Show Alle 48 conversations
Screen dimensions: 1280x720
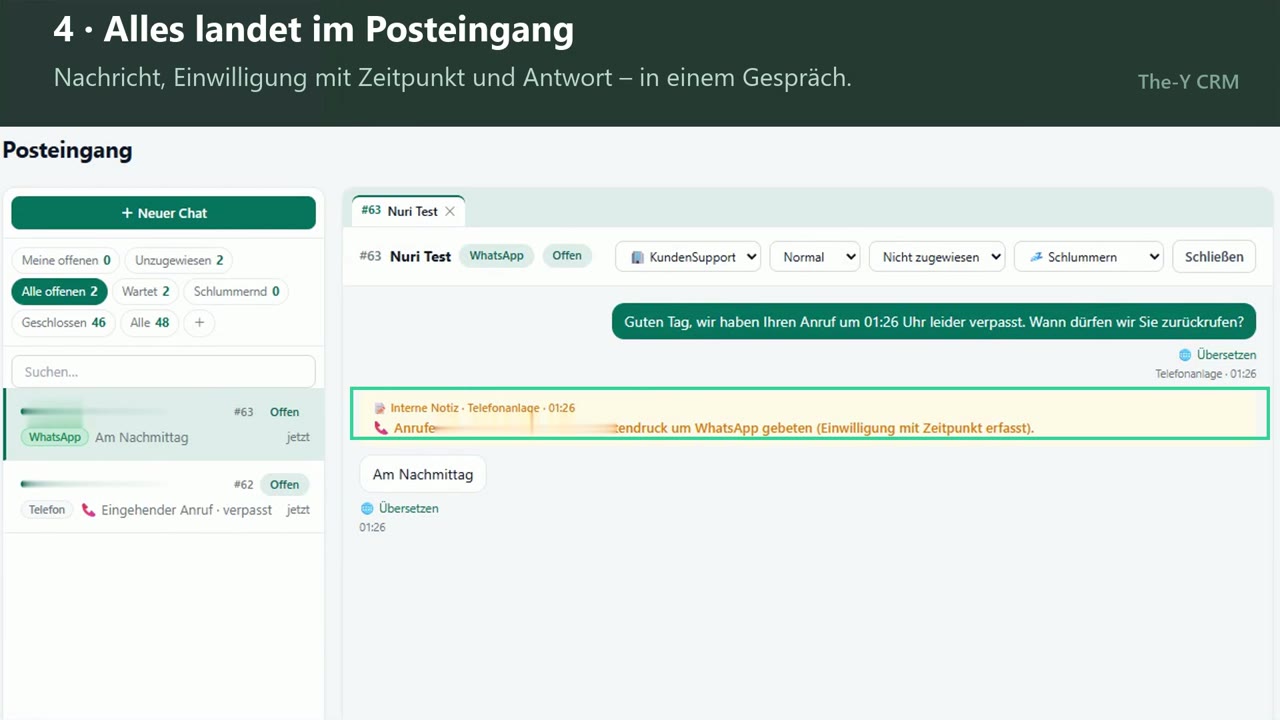tap(150, 322)
